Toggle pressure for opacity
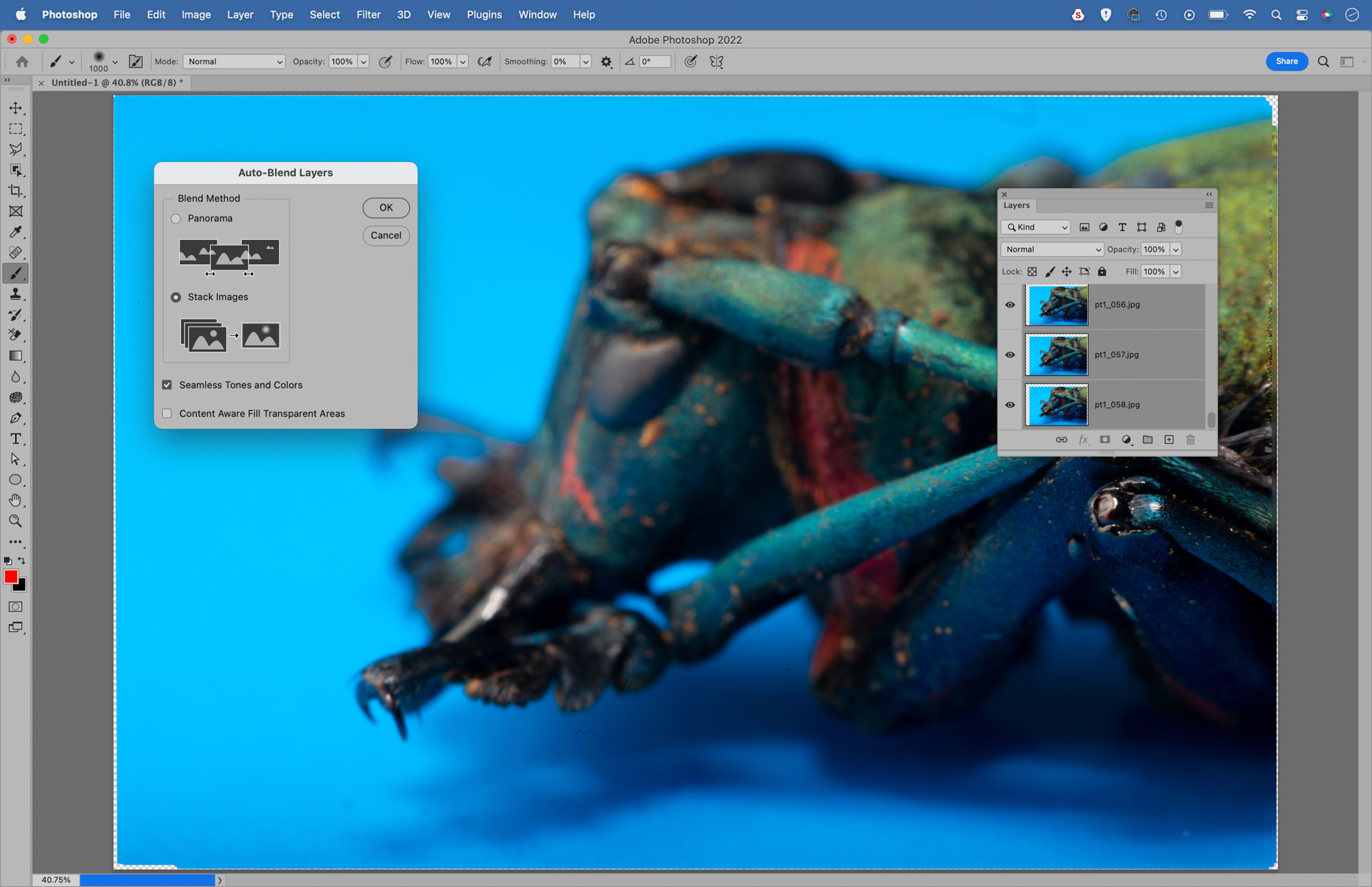 [x=386, y=62]
